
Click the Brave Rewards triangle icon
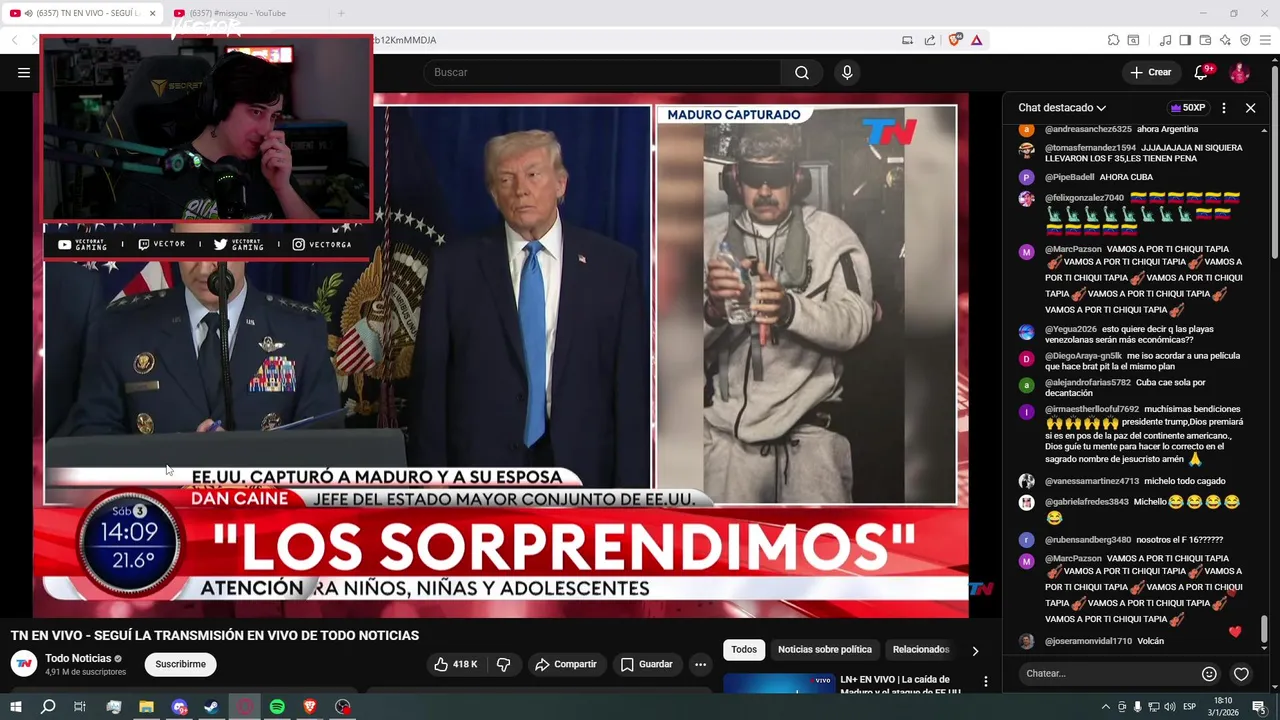pos(976,40)
